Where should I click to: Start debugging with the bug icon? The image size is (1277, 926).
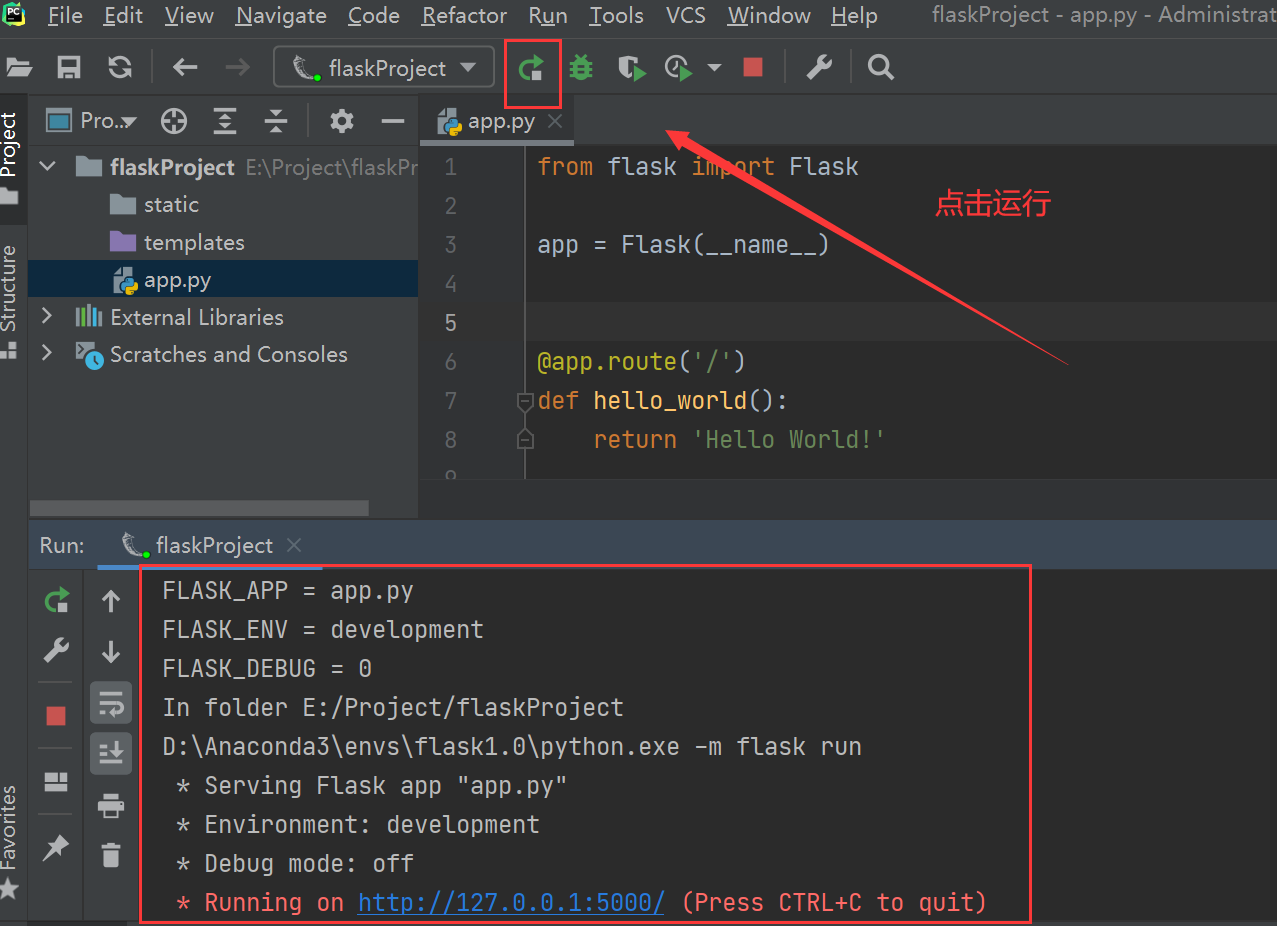[x=581, y=68]
